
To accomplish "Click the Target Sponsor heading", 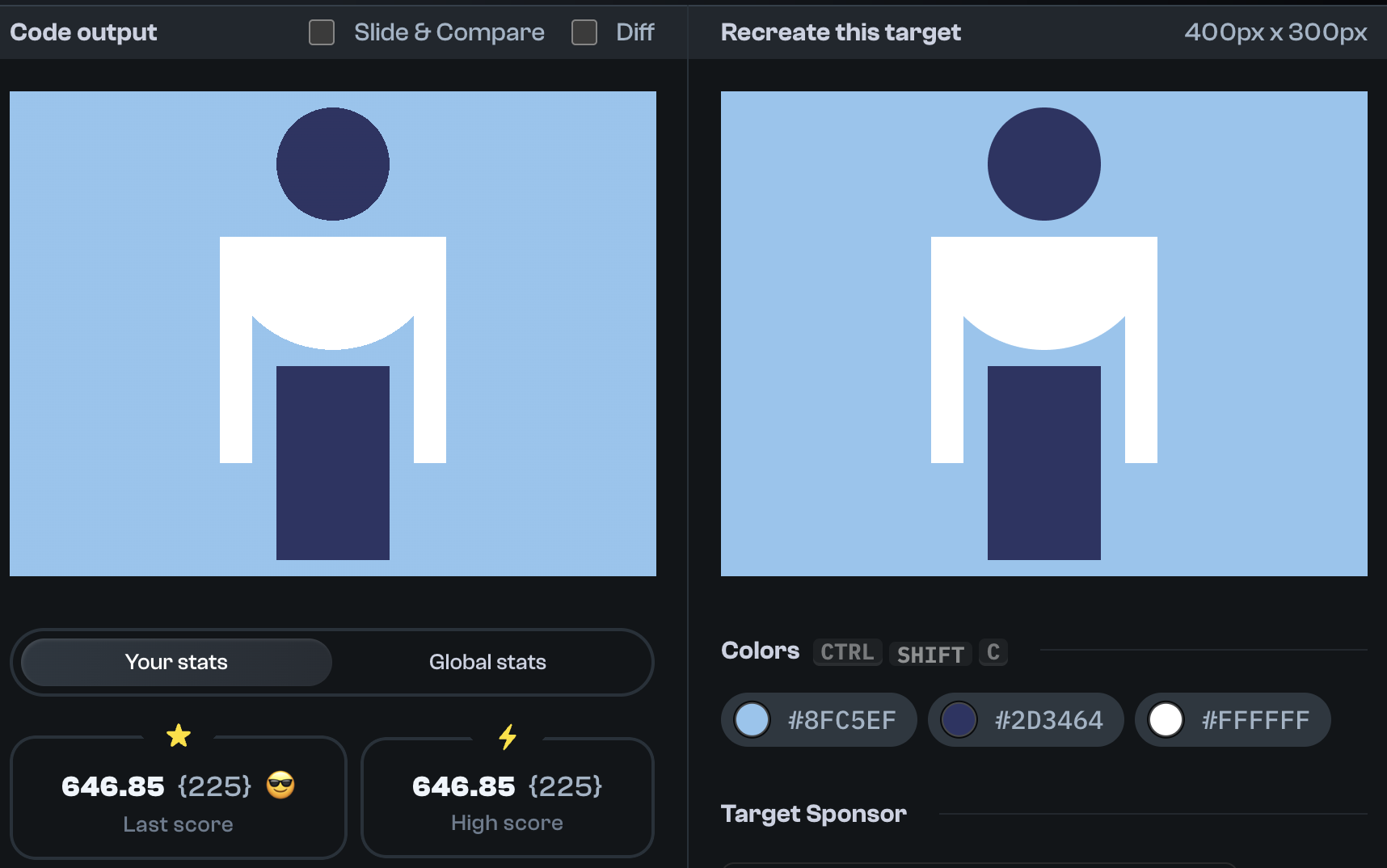I will (x=813, y=814).
